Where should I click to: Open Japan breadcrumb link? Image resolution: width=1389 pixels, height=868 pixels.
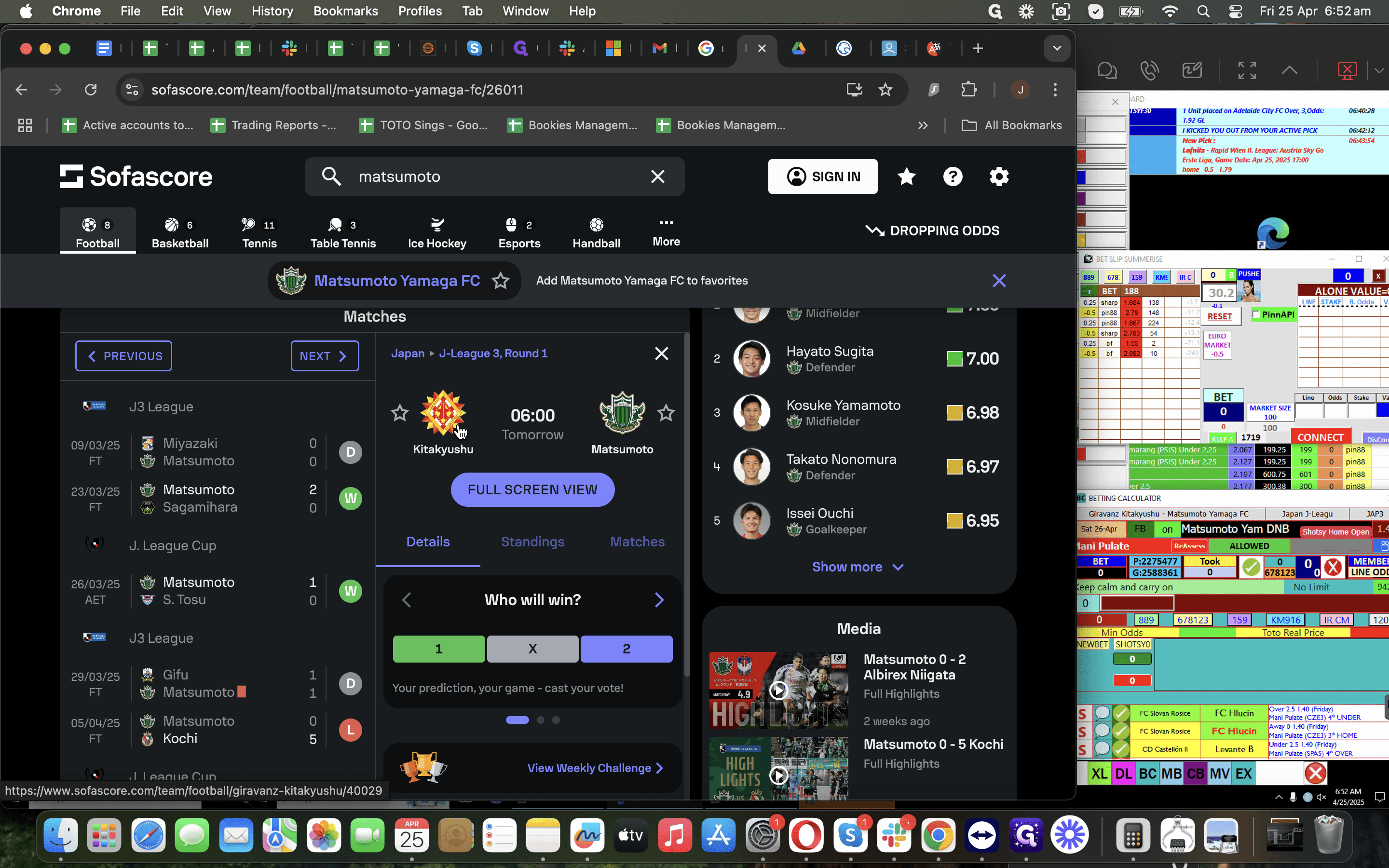(x=408, y=353)
